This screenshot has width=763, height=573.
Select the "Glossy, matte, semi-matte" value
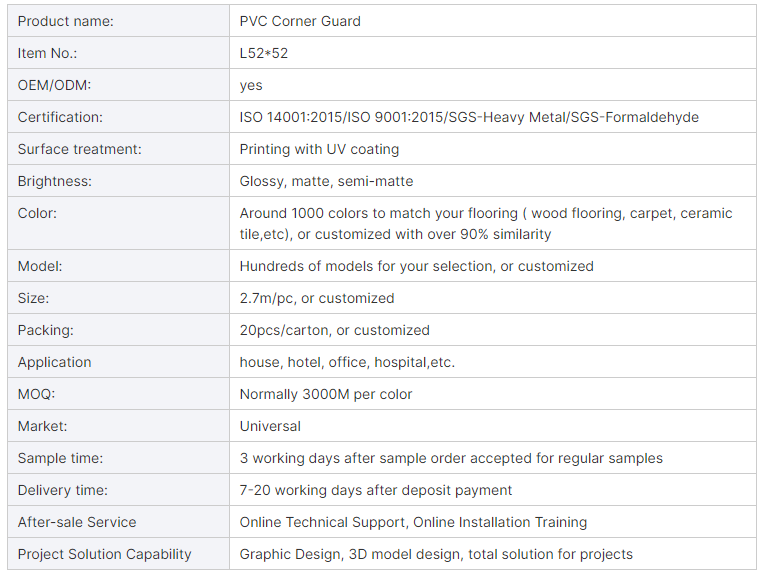(326, 181)
